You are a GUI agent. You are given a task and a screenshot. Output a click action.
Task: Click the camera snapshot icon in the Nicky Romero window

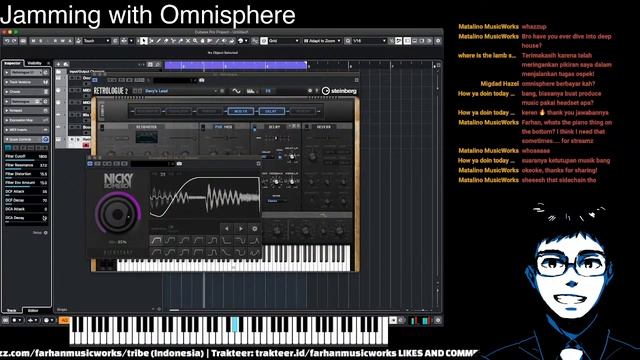click(x=179, y=164)
